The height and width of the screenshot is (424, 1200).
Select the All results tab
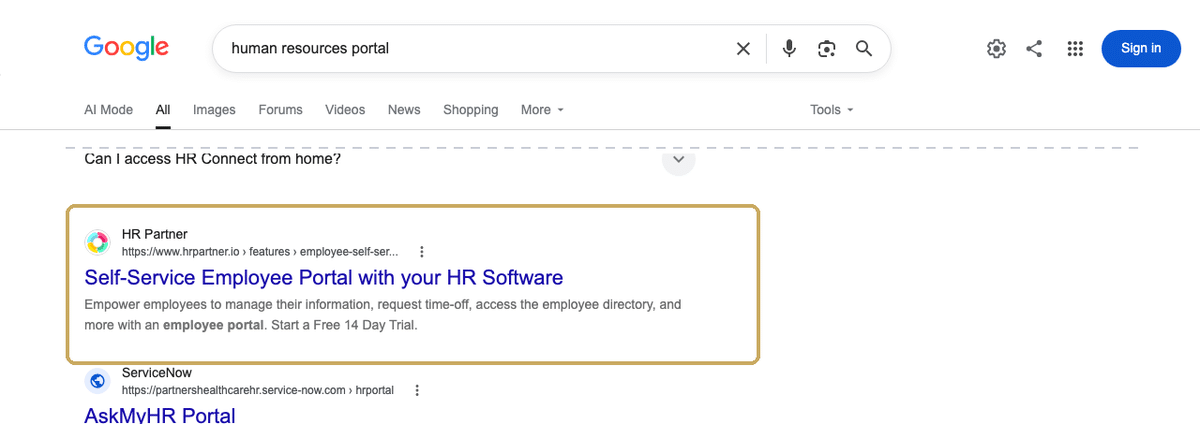click(x=163, y=110)
